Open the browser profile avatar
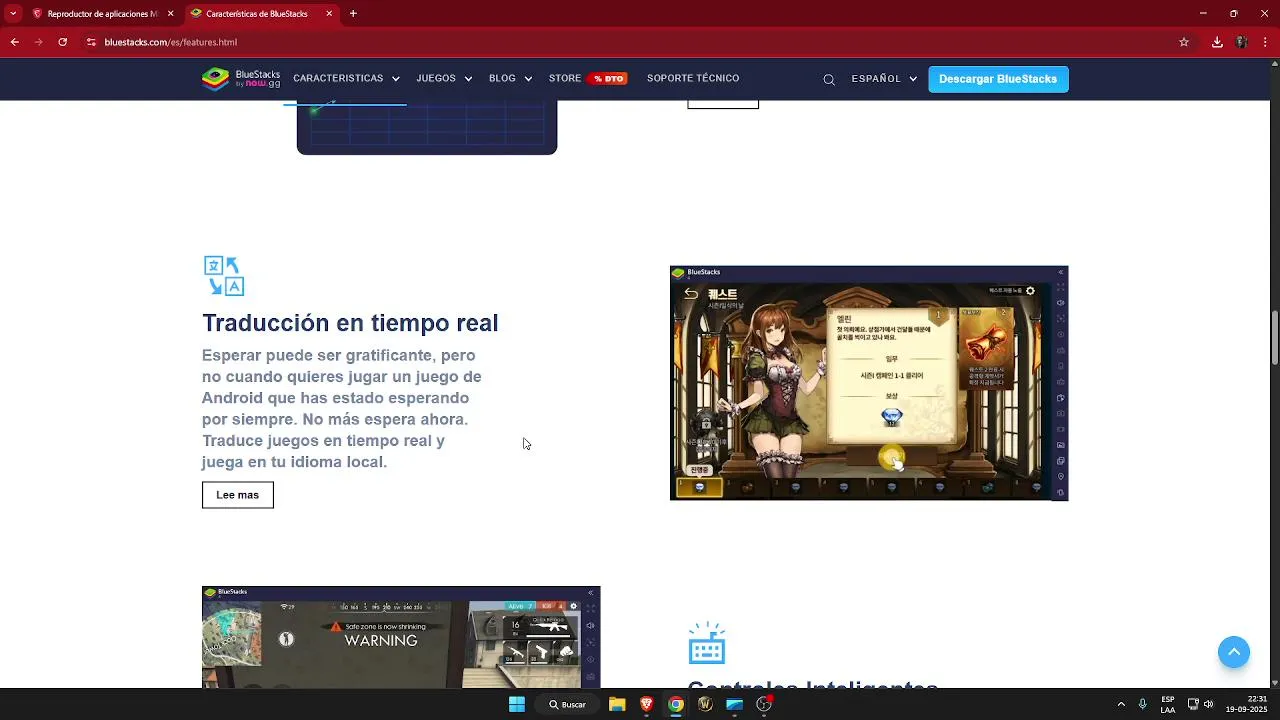This screenshot has width=1280, height=720. point(1241,42)
